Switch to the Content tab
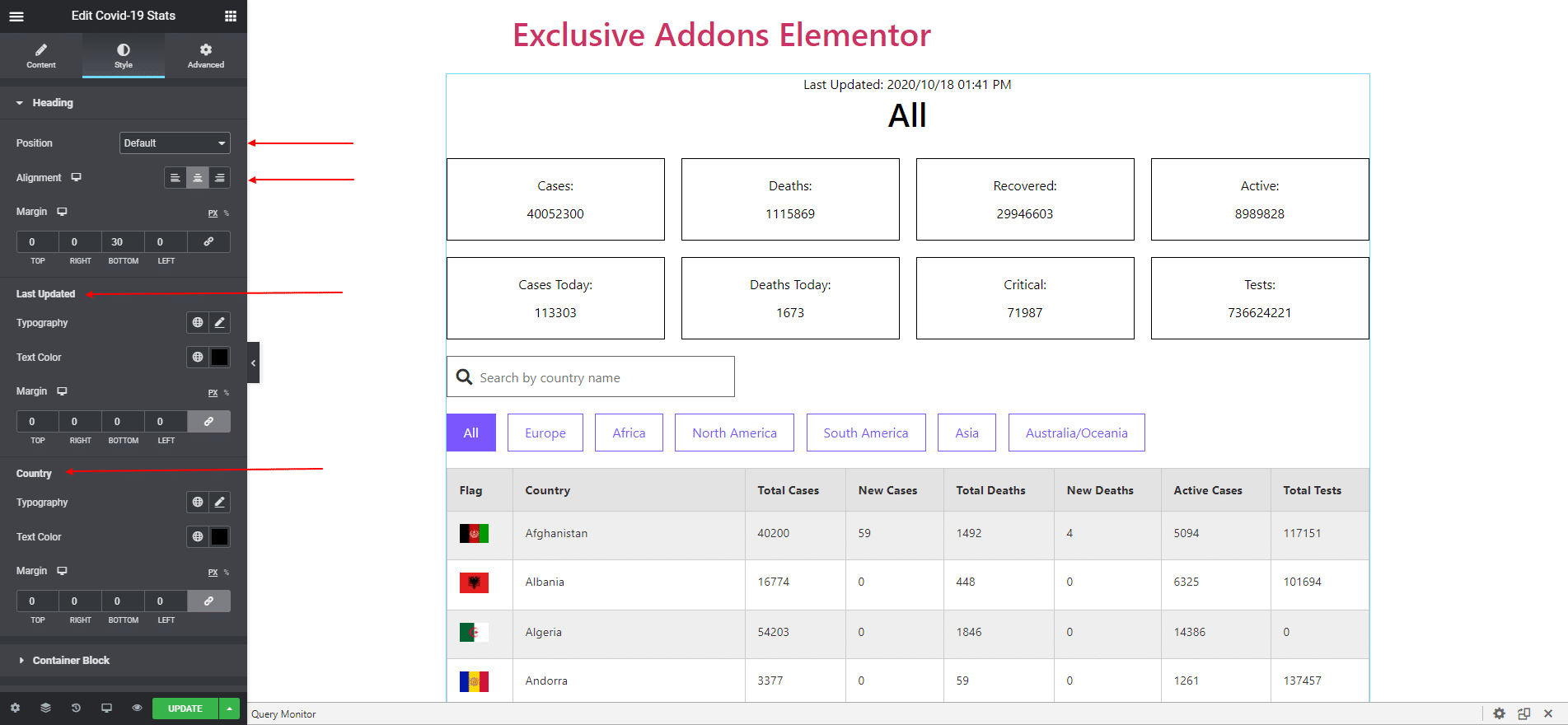 pyautogui.click(x=41, y=55)
